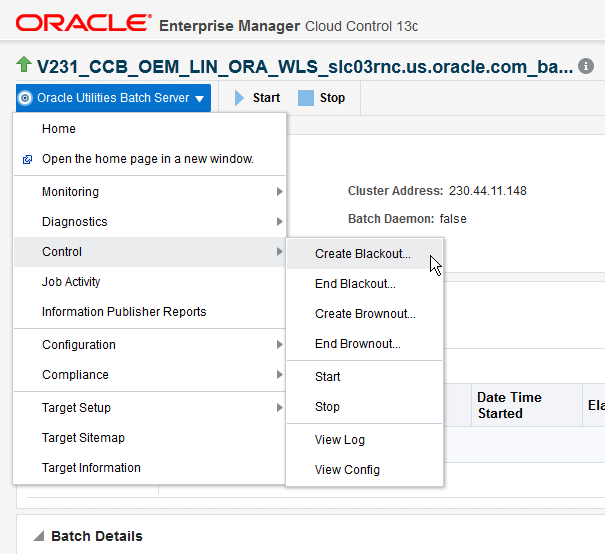Open the target information icon beside the title
The image size is (605, 554).
586,66
